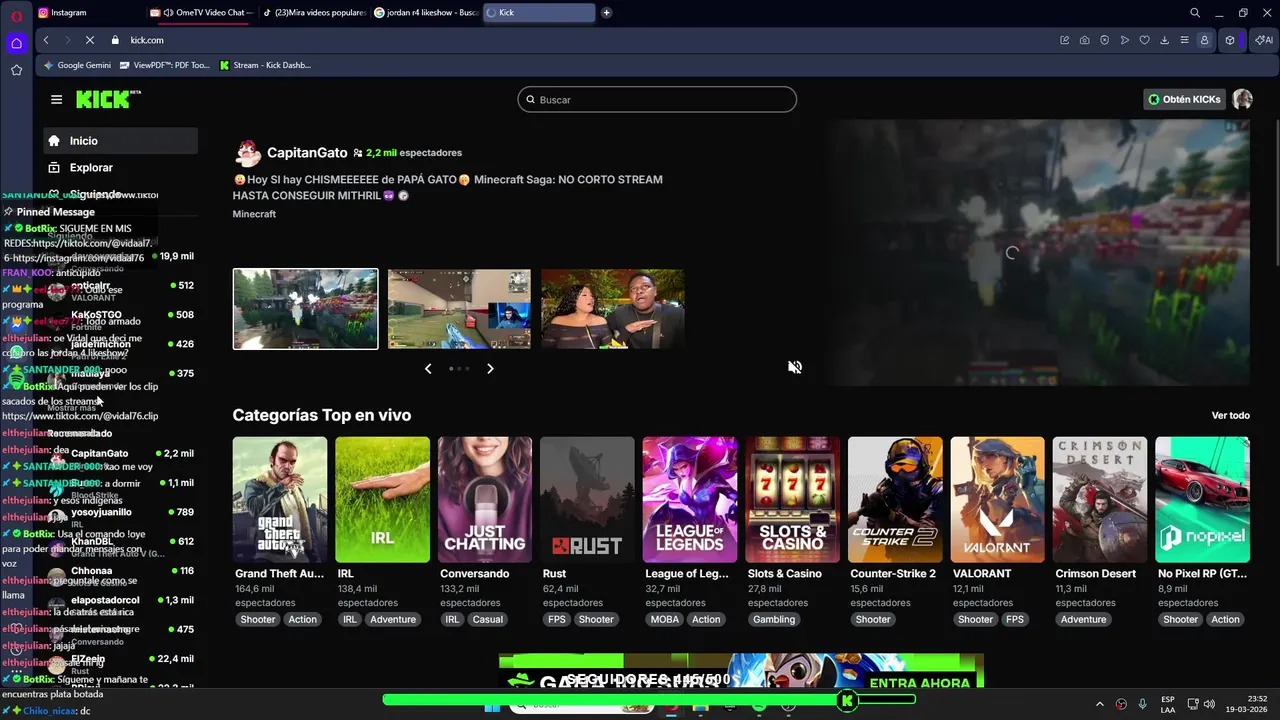Switch to the Instagram tab
The height and width of the screenshot is (720, 1280).
click(x=87, y=13)
